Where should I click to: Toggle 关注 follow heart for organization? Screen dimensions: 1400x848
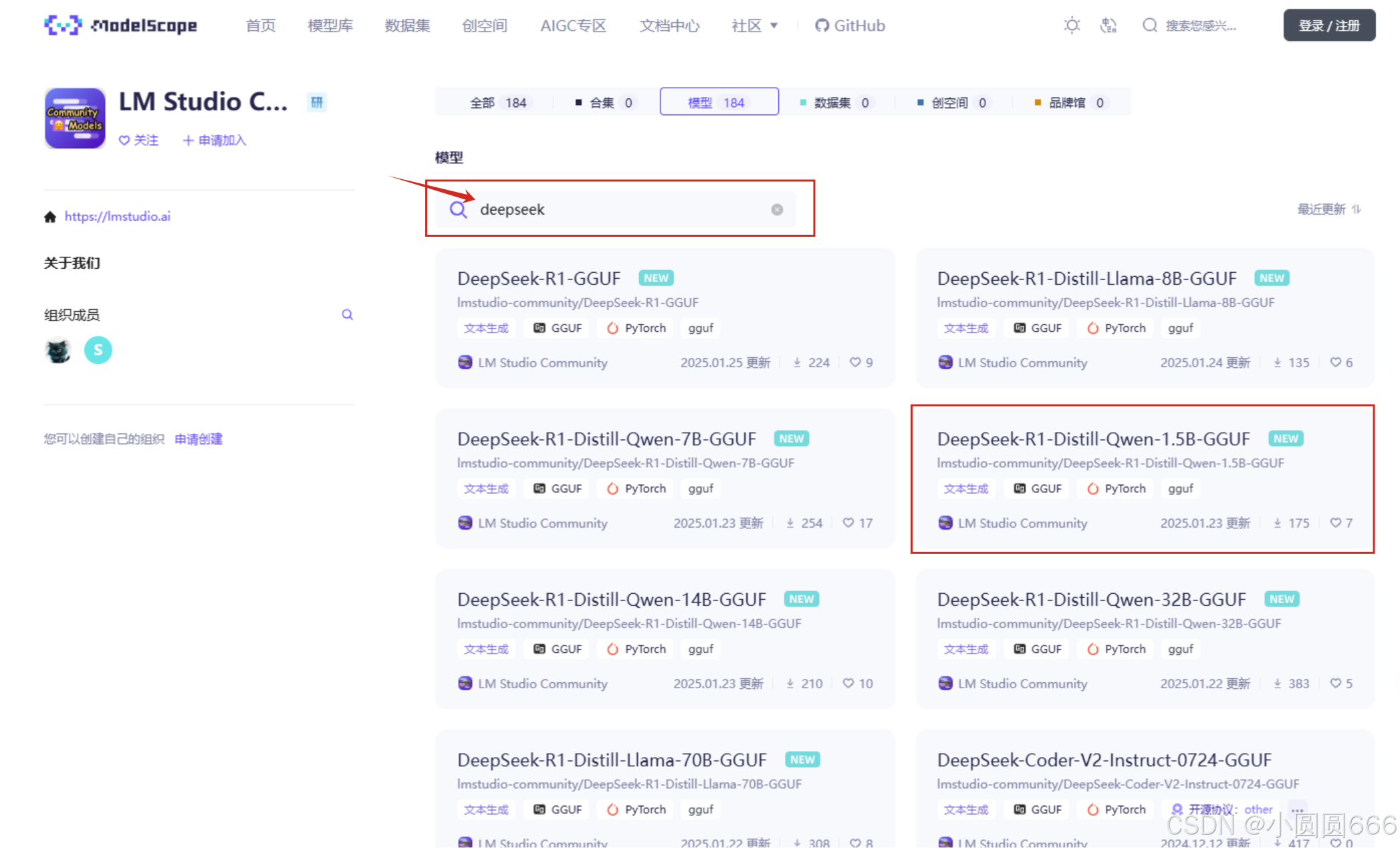[x=138, y=140]
